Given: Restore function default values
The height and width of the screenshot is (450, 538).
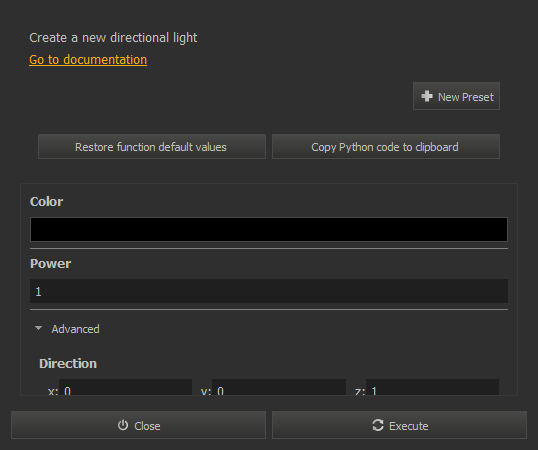Looking at the screenshot, I should click(152, 147).
